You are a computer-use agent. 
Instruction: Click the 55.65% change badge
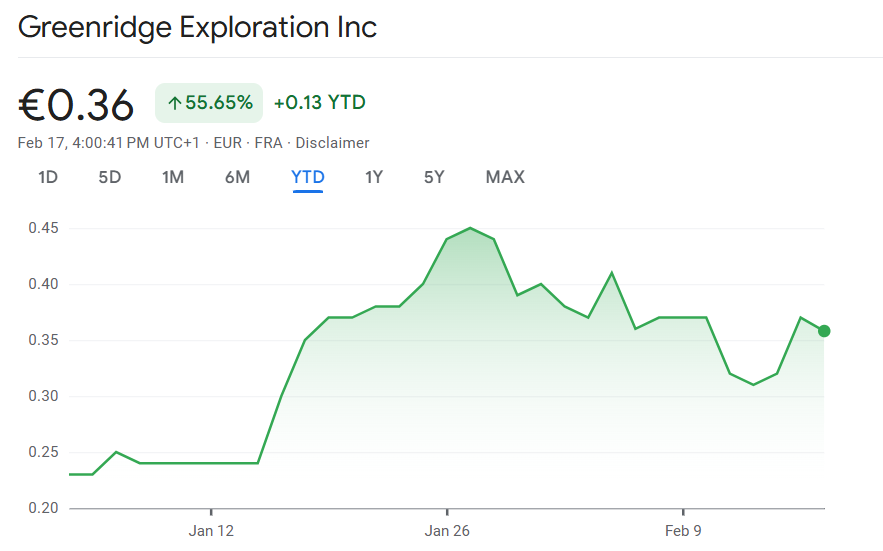209,103
